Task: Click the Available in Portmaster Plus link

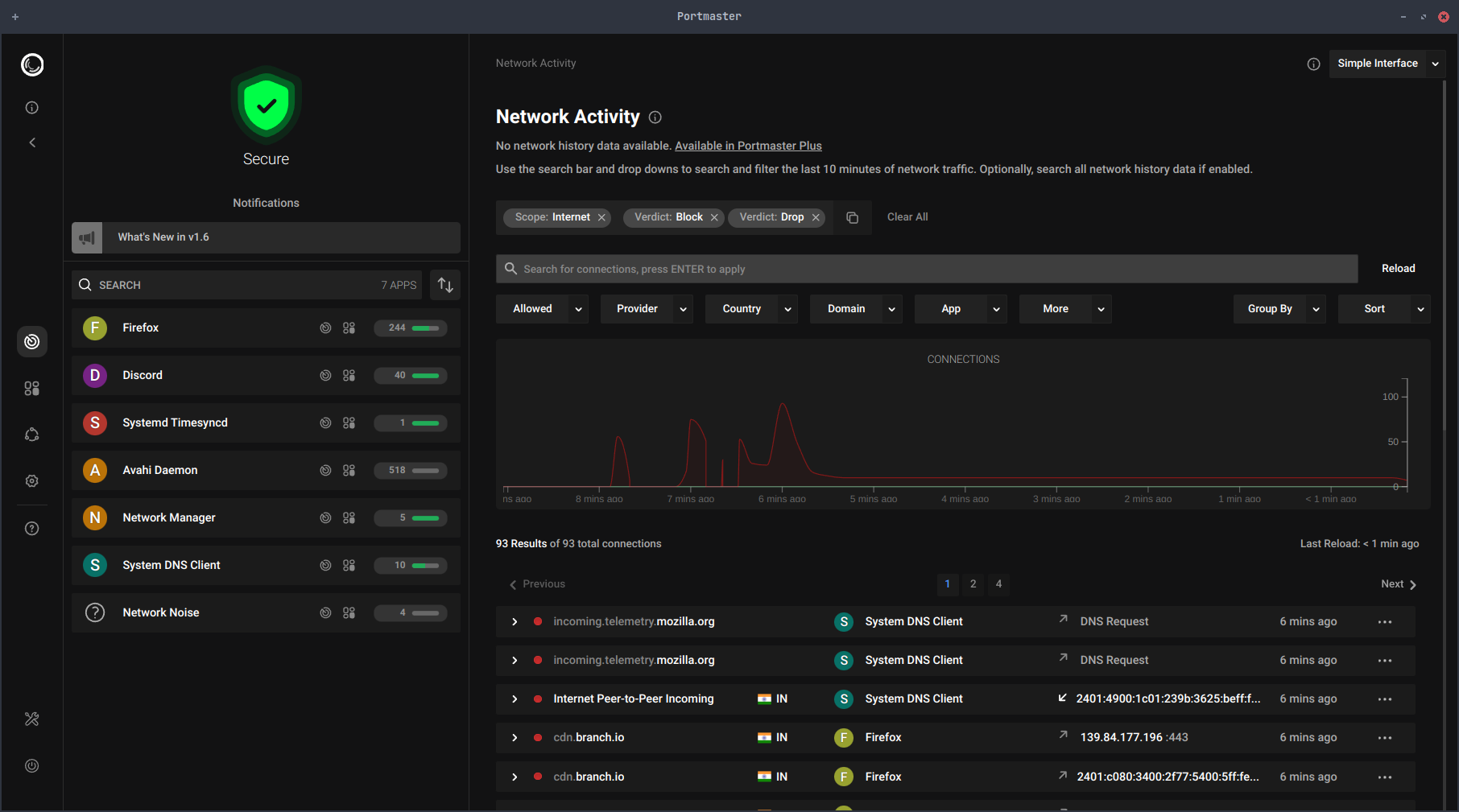Action: [x=748, y=146]
